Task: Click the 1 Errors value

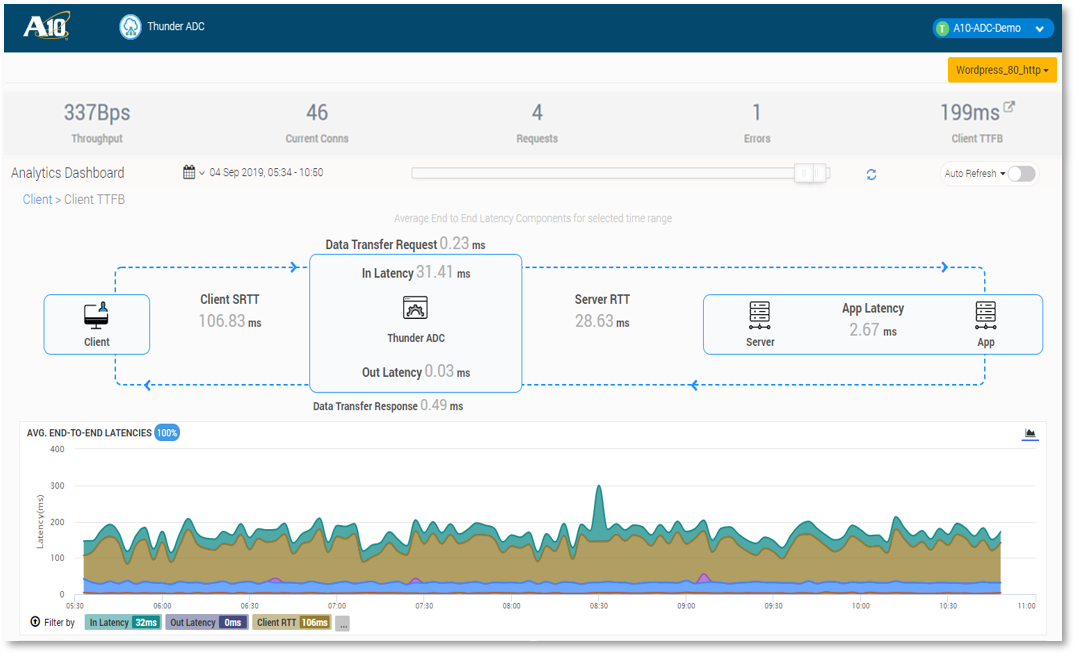Action: pyautogui.click(x=757, y=112)
